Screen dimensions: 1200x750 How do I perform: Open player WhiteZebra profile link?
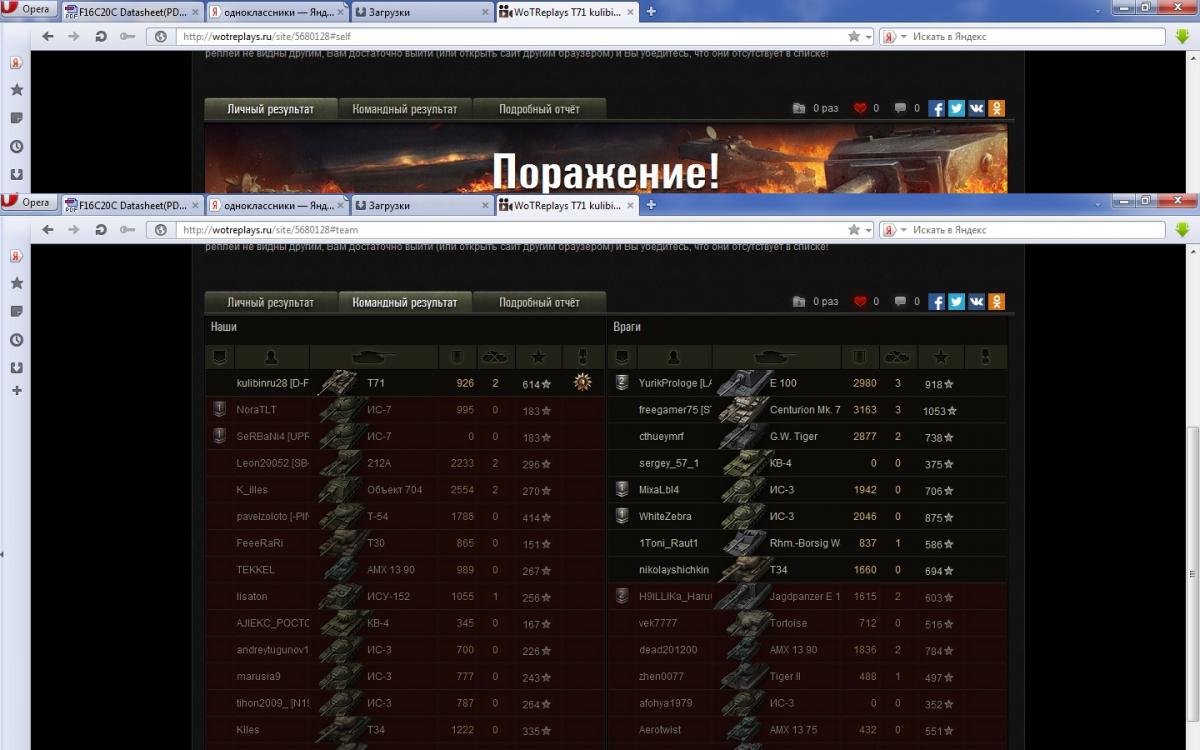[665, 517]
